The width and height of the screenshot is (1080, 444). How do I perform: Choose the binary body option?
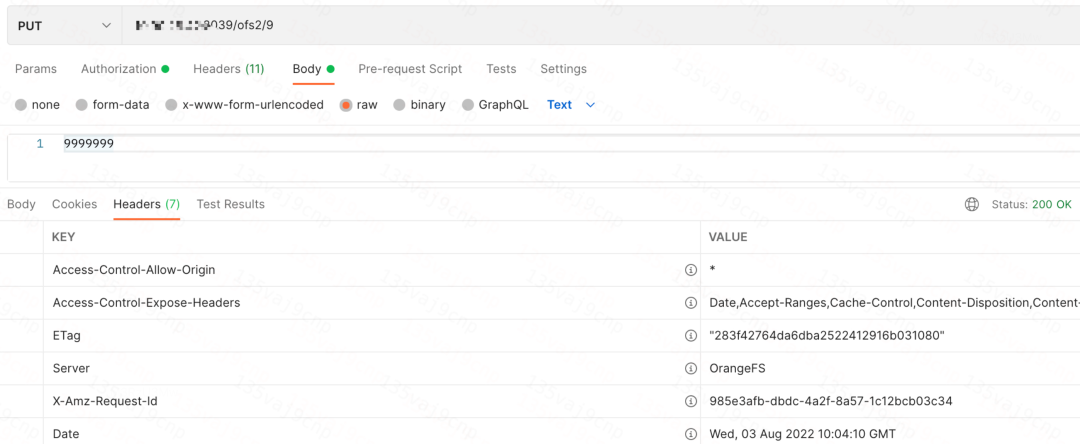pyautogui.click(x=400, y=105)
